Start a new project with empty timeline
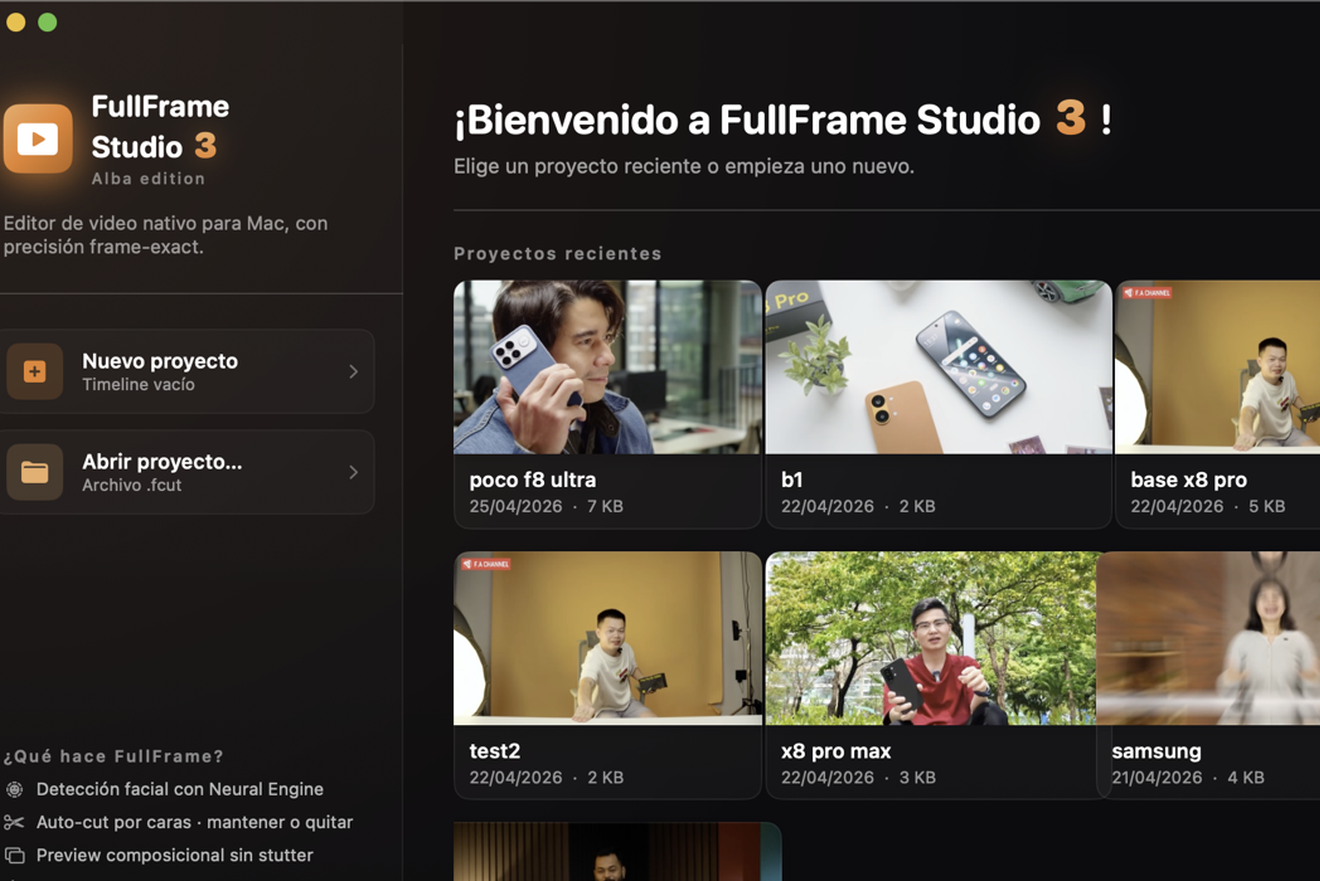The width and height of the screenshot is (1320, 881). [x=160, y=371]
